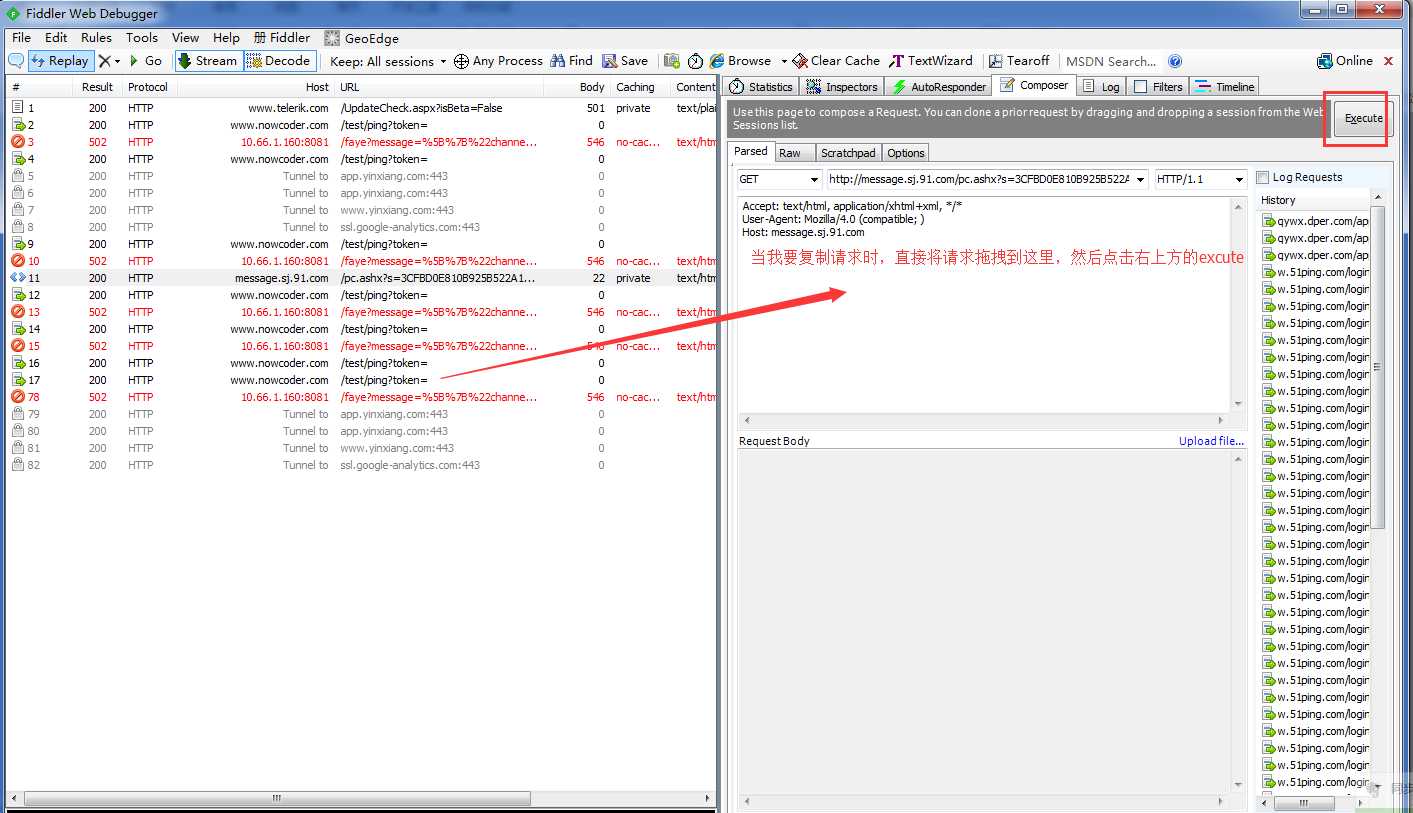Toggle Stream mode

(208, 61)
